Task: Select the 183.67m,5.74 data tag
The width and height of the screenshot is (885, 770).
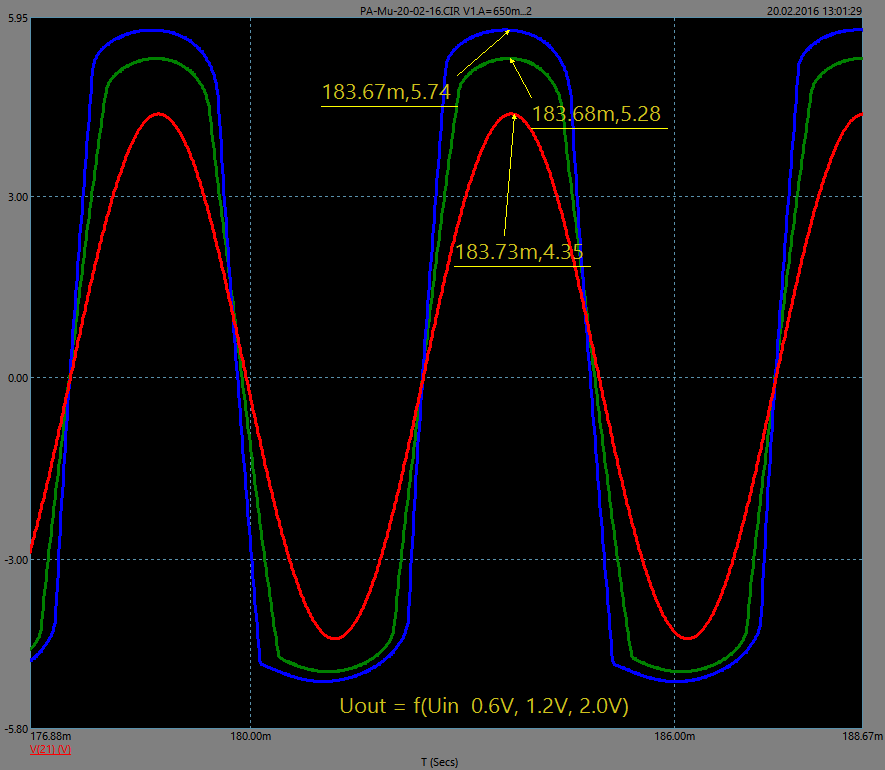Action: pyautogui.click(x=388, y=93)
